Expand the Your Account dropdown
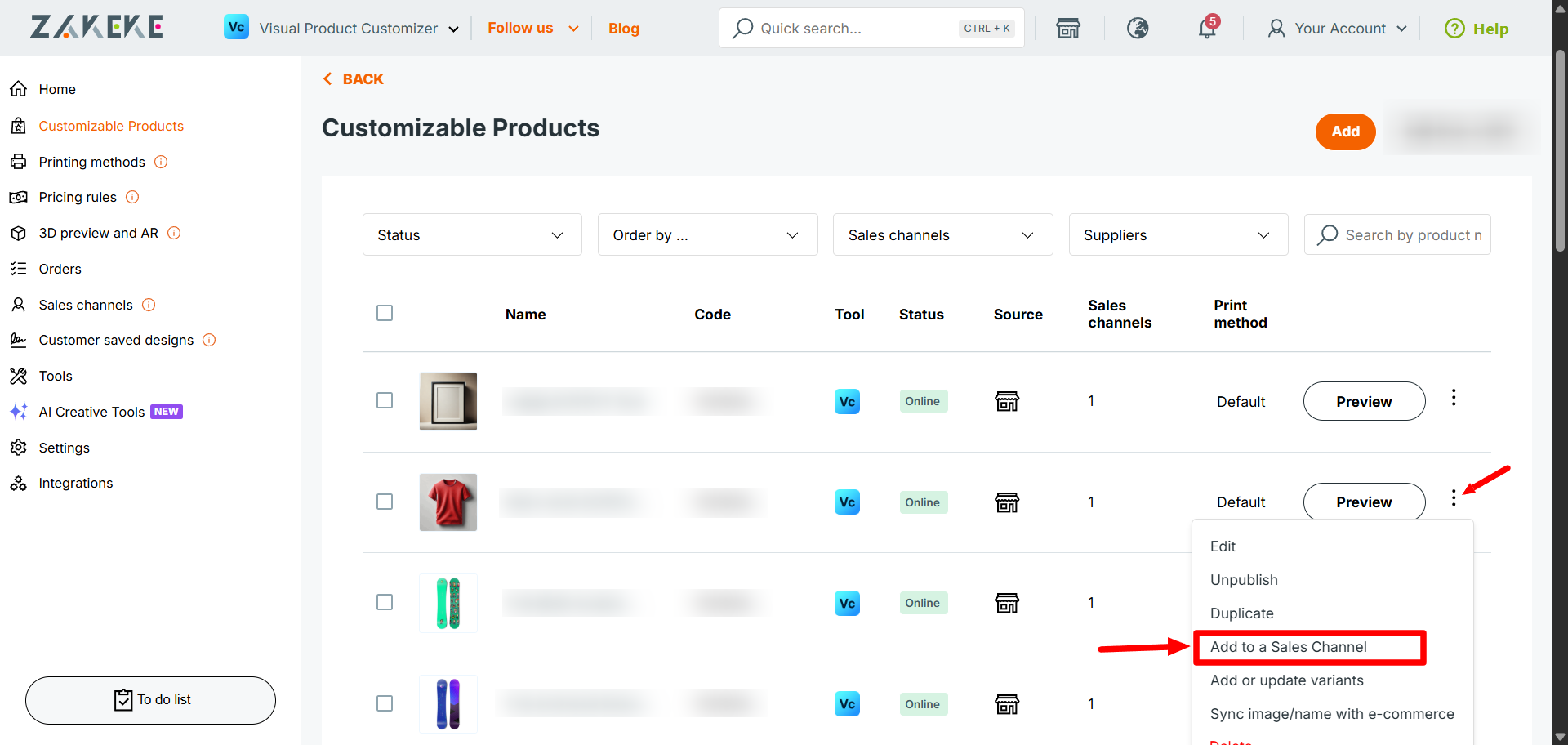This screenshot has width=1568, height=745. [1401, 29]
